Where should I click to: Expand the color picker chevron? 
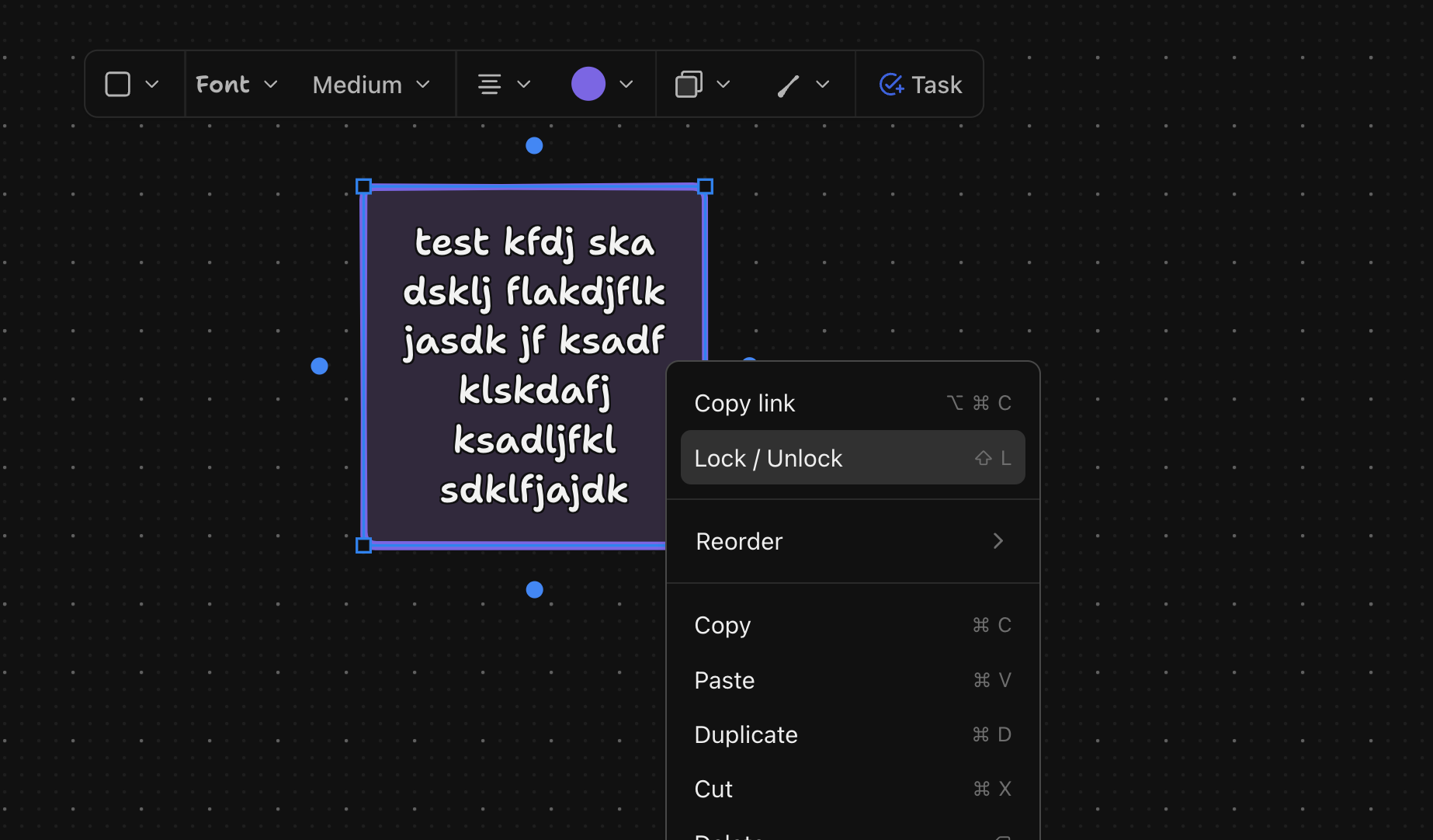(626, 84)
